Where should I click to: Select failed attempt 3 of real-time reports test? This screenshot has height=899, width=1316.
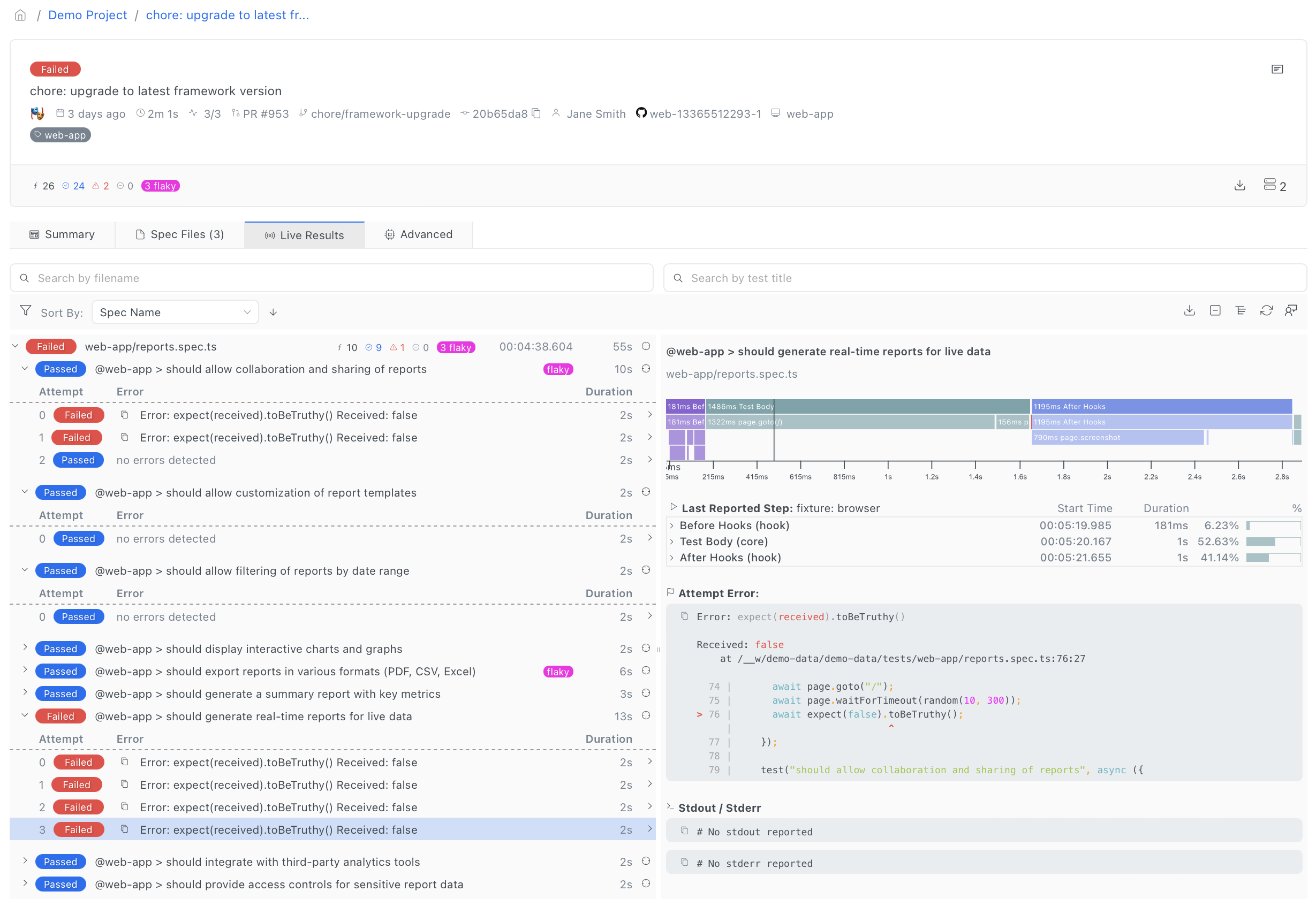332,829
